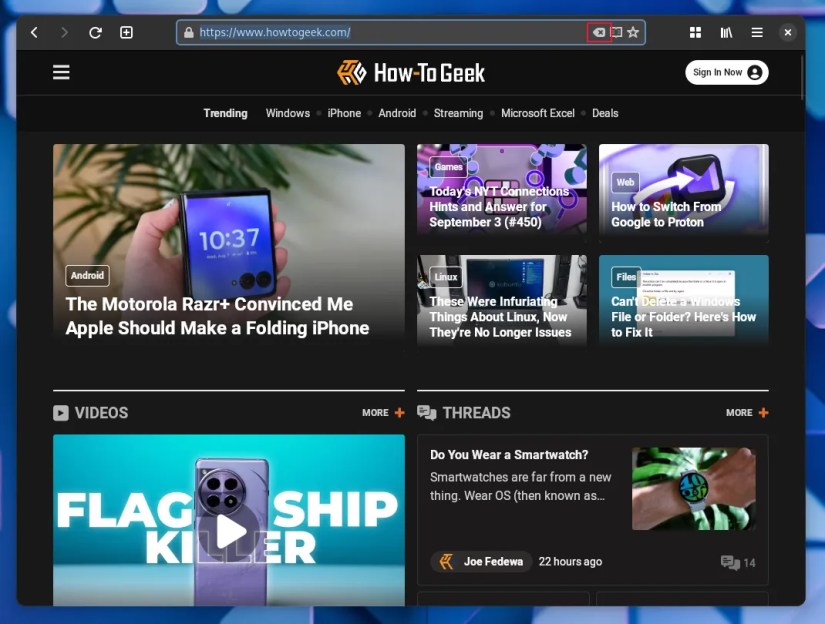
Task: Click the user avatar icon
Action: click(x=754, y=72)
